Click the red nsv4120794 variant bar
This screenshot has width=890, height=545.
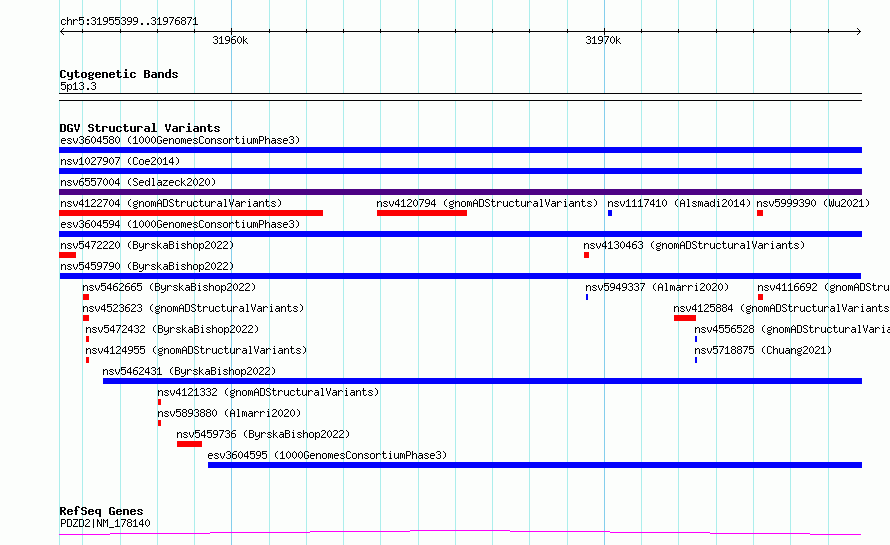[422, 213]
